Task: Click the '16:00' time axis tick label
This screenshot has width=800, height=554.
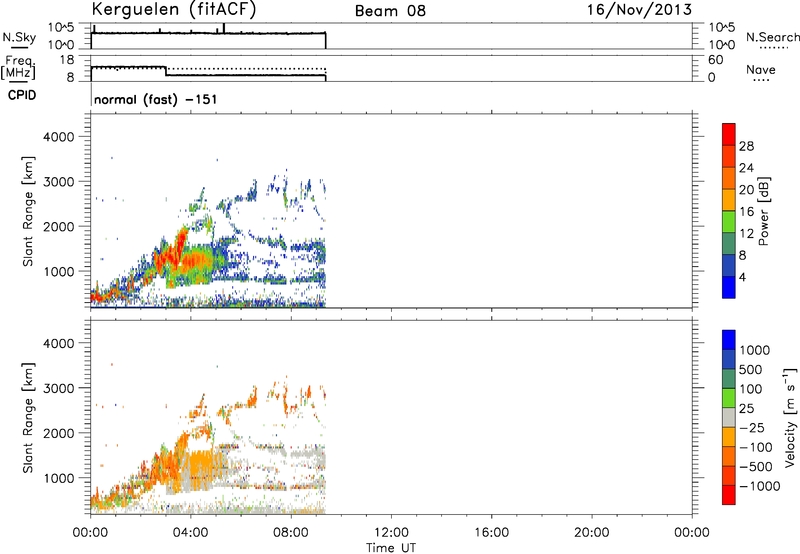Action: coord(491,533)
